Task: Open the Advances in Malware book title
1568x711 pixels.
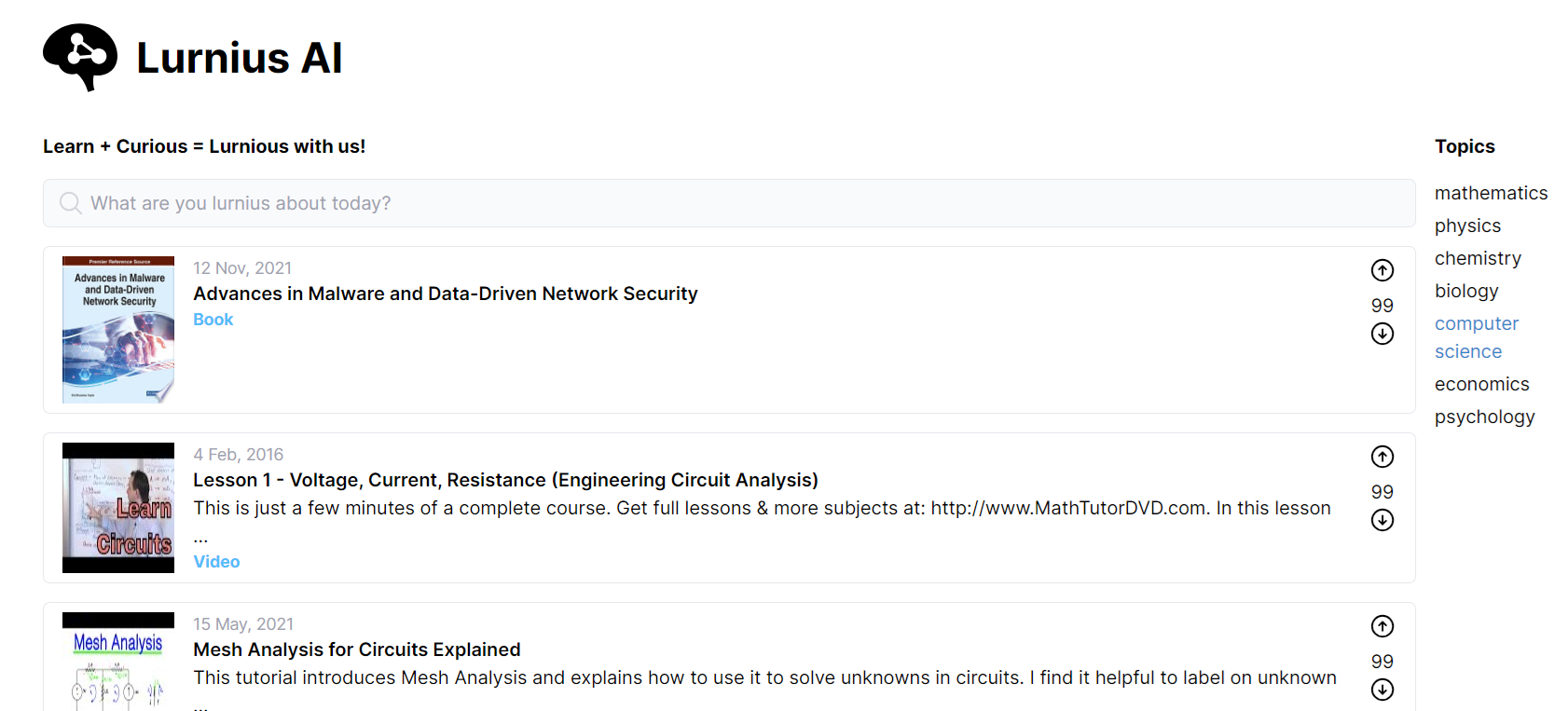Action: pos(445,294)
